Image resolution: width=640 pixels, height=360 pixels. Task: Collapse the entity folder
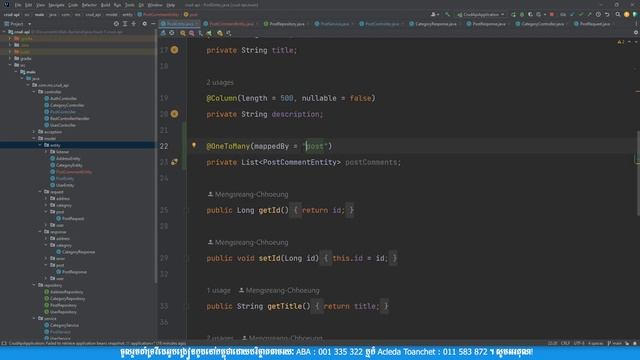click(40, 145)
